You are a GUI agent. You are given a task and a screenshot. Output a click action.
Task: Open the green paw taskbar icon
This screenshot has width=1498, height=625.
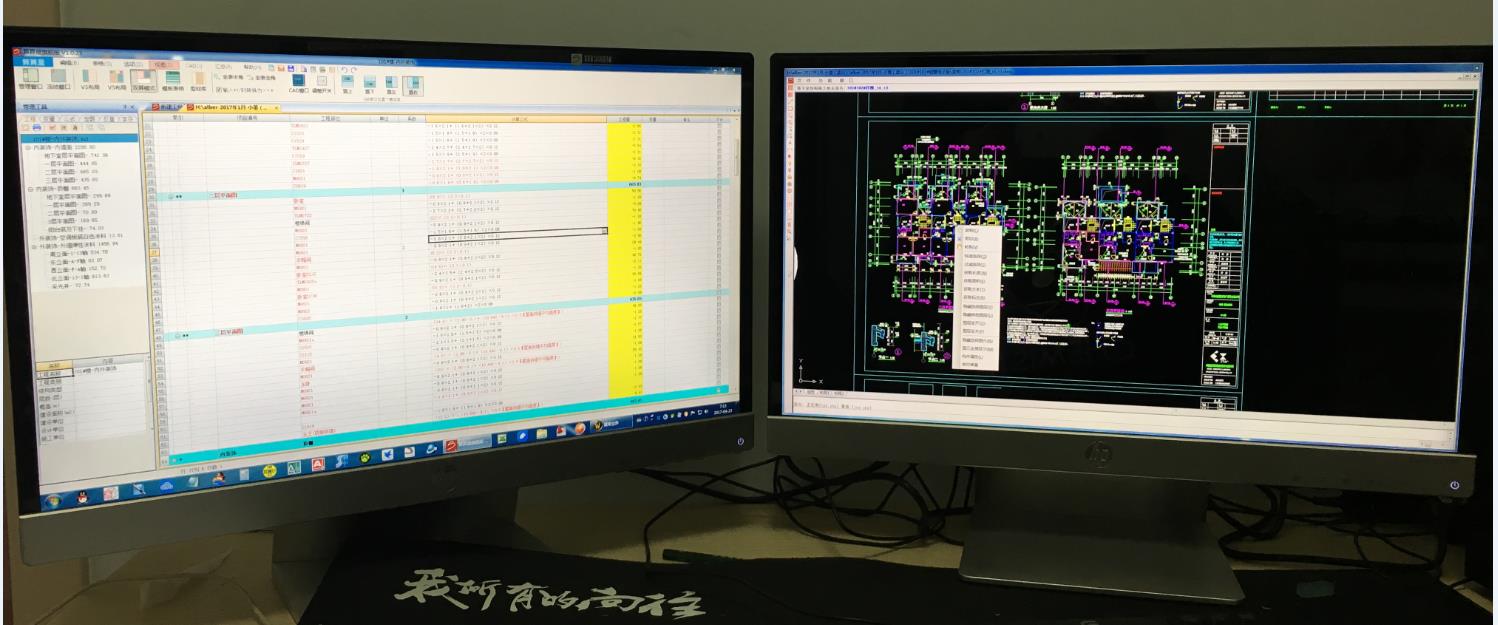point(365,458)
